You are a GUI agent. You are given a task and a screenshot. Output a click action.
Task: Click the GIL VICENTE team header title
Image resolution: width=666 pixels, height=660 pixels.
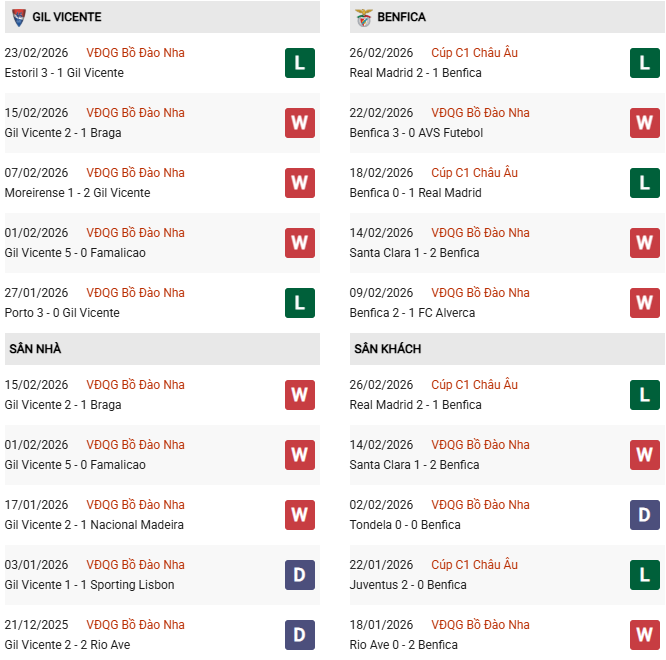tap(66, 17)
